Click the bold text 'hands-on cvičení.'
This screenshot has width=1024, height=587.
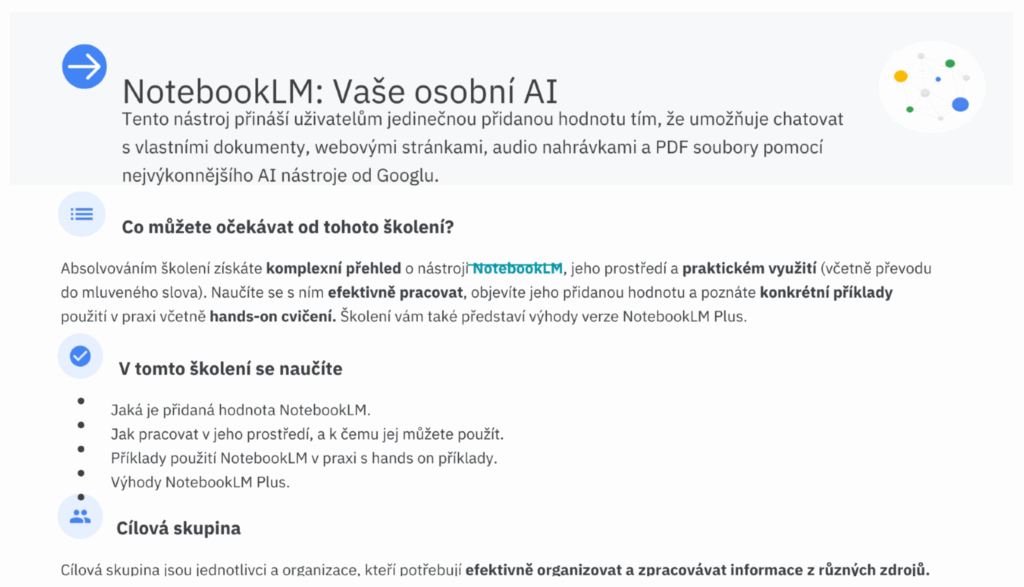click(272, 317)
